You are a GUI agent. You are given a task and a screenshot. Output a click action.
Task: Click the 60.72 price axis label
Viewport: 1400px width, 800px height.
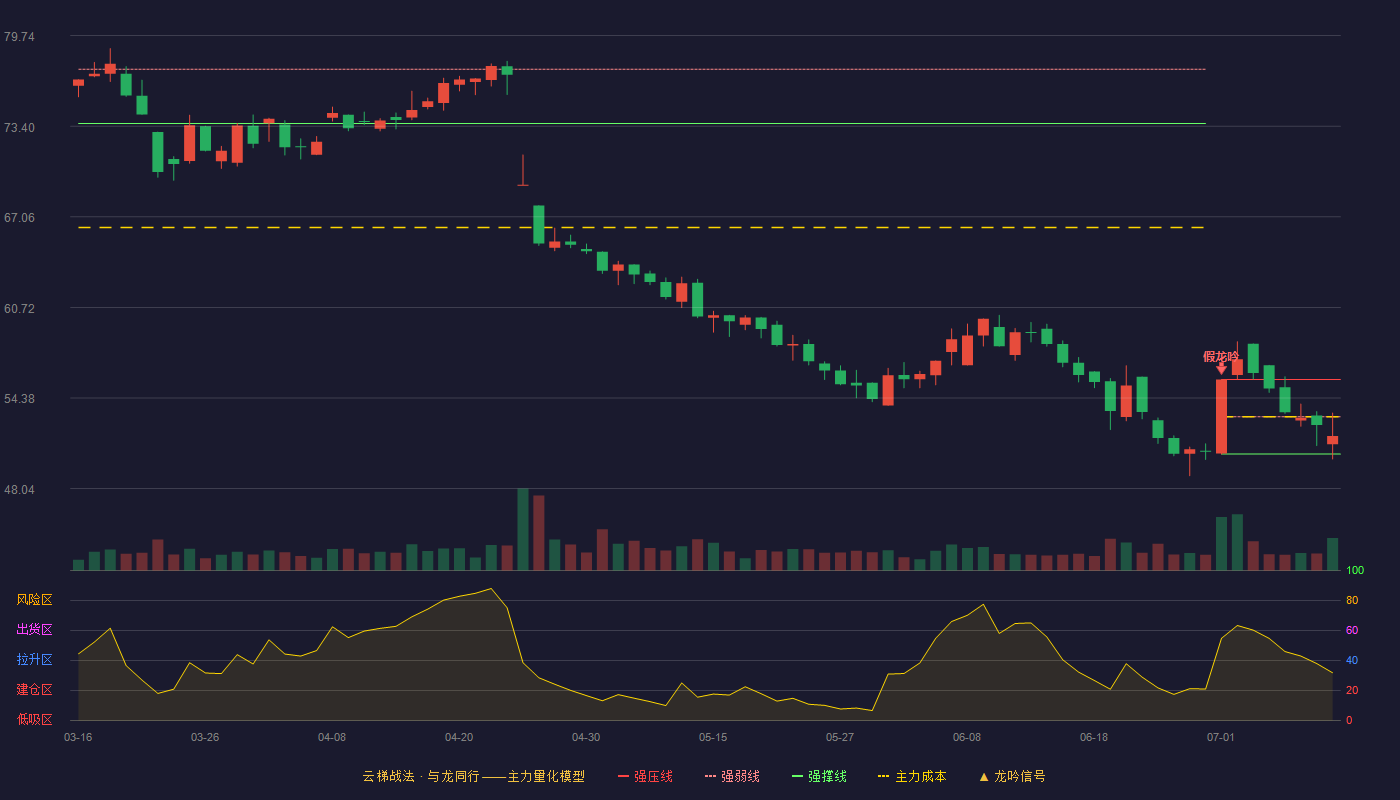tap(19, 309)
